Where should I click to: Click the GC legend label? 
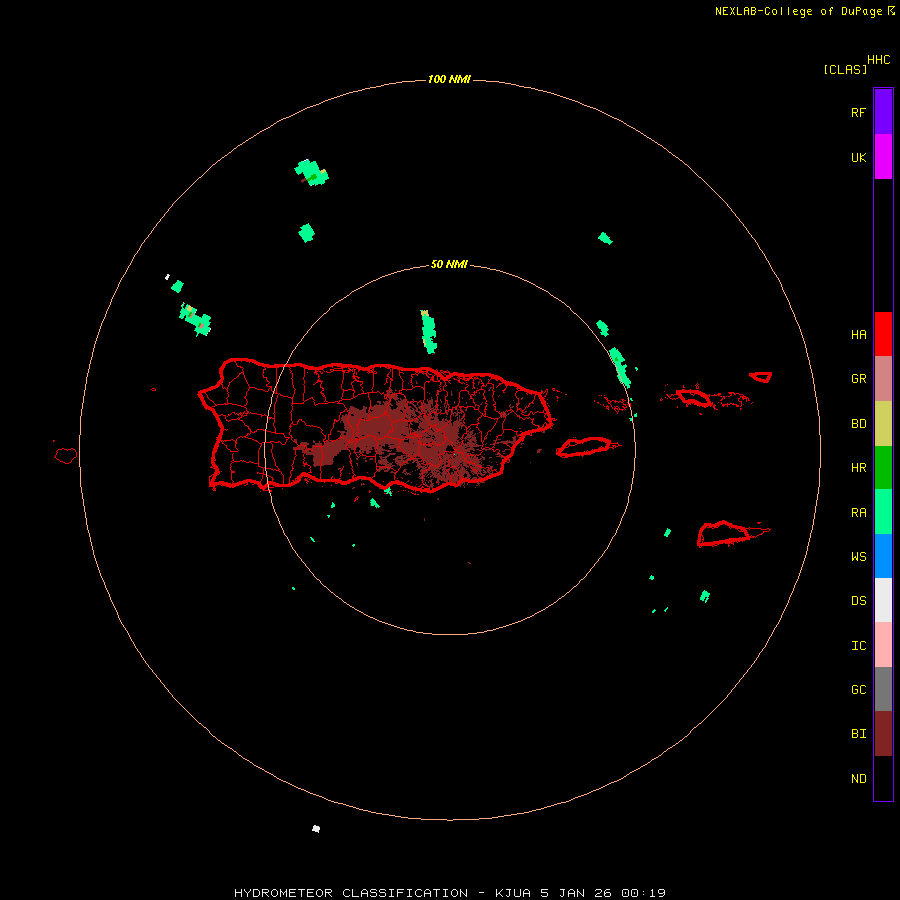858,689
